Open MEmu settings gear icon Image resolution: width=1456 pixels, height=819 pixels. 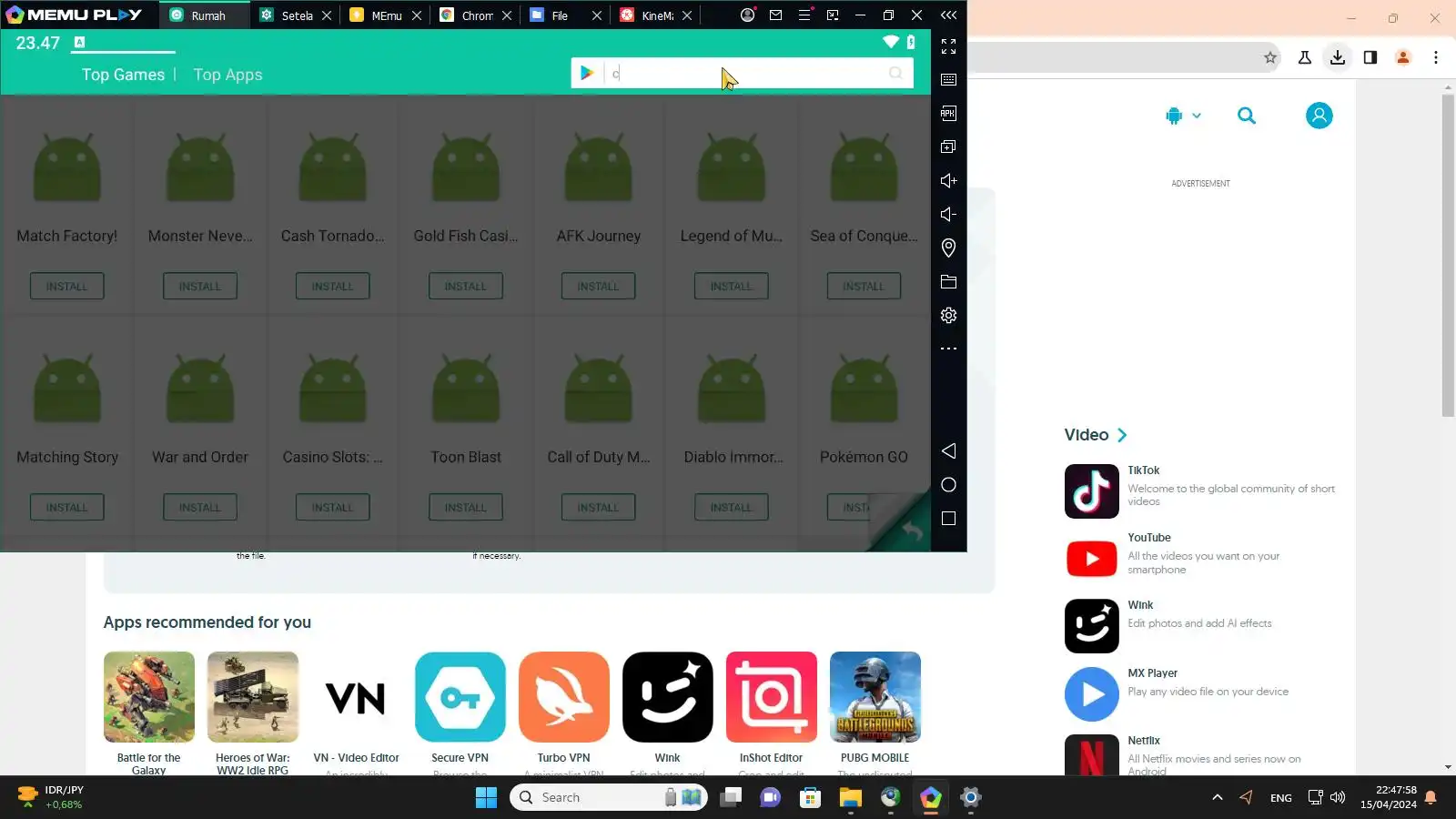[948, 315]
